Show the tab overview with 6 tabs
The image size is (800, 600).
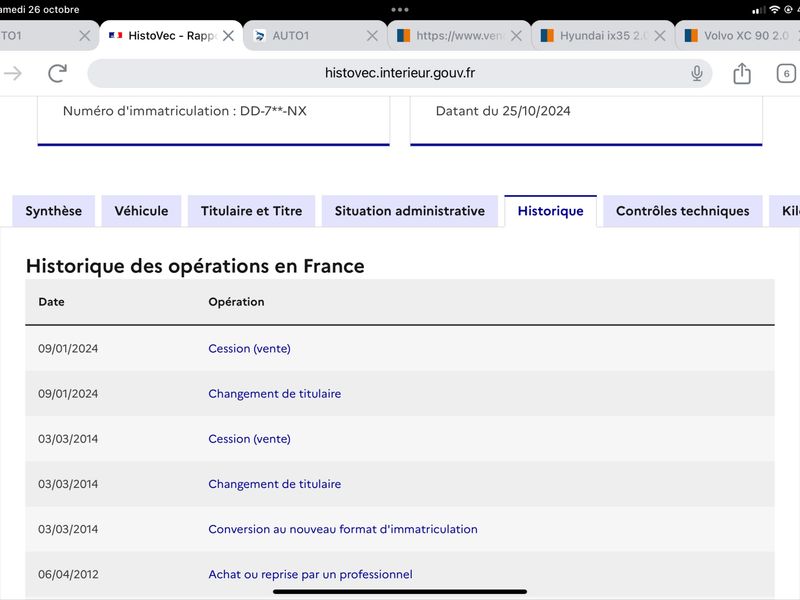click(x=786, y=73)
